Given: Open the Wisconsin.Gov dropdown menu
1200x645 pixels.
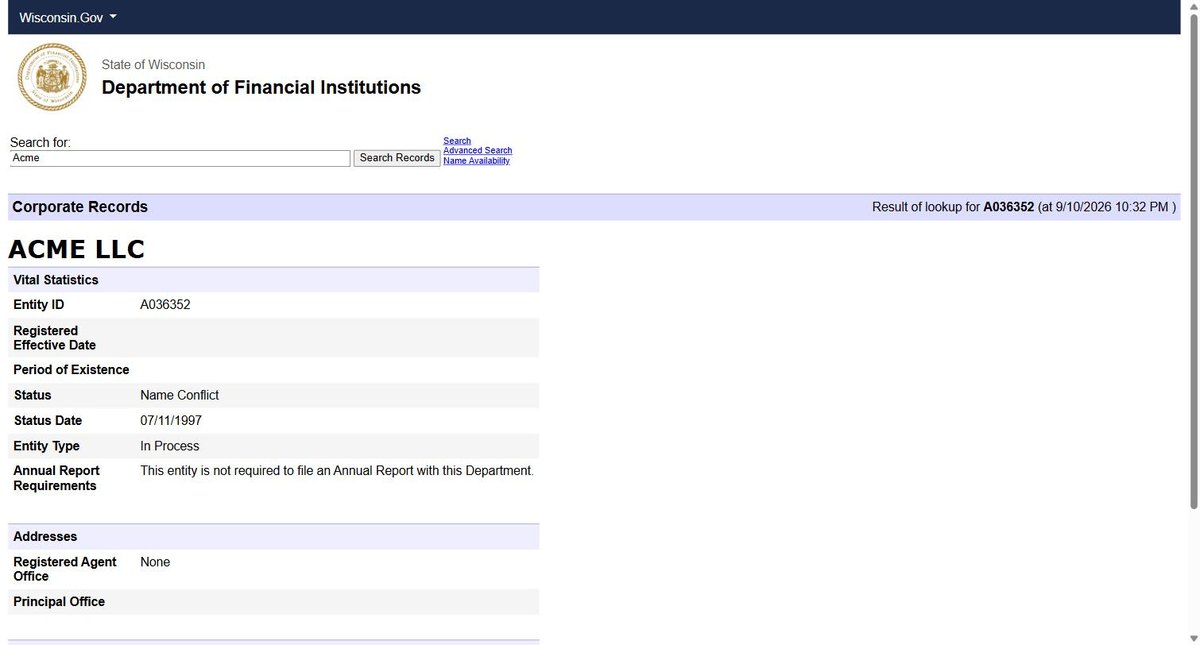Looking at the screenshot, I should tap(68, 18).
